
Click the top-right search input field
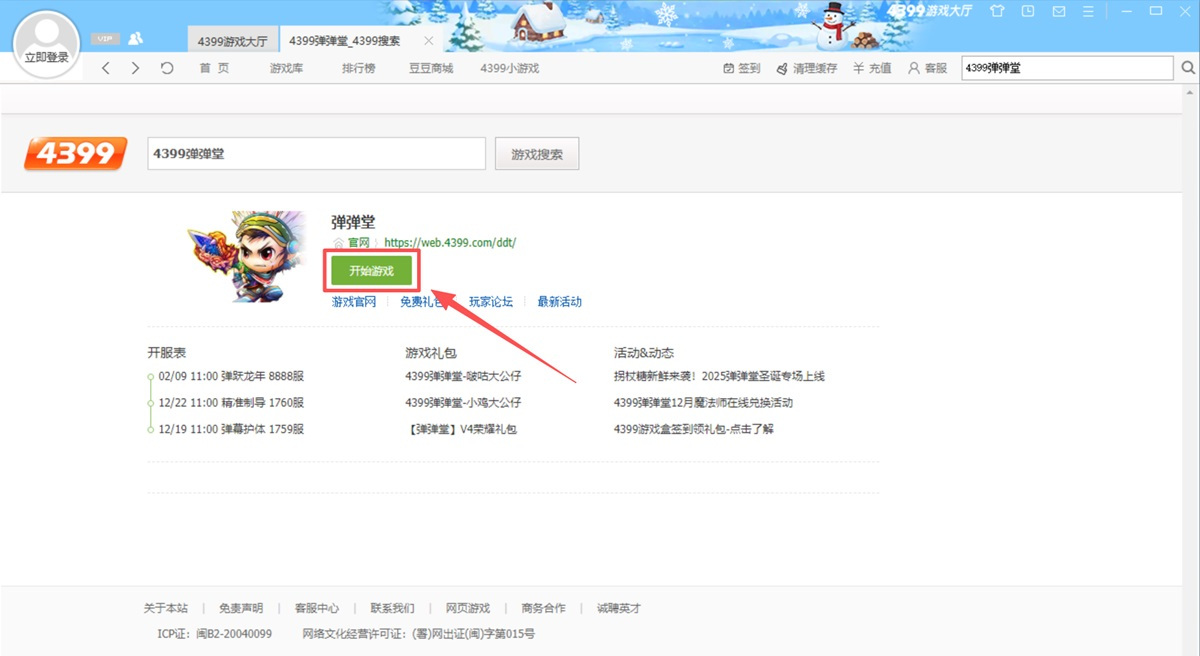[x=1066, y=68]
